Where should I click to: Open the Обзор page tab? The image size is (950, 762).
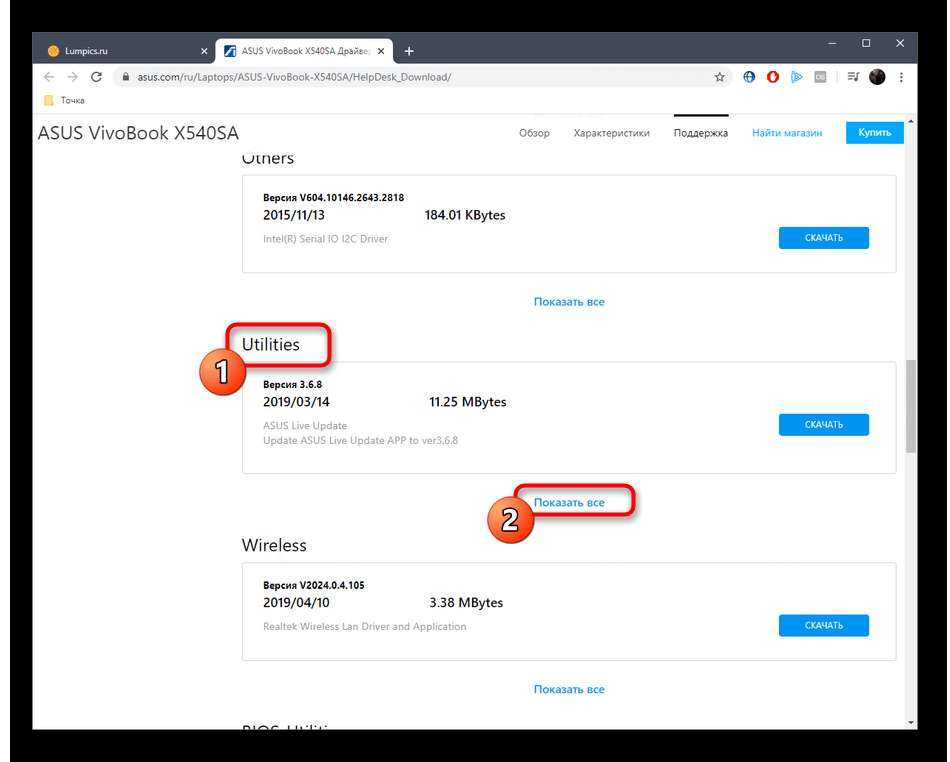(x=534, y=133)
